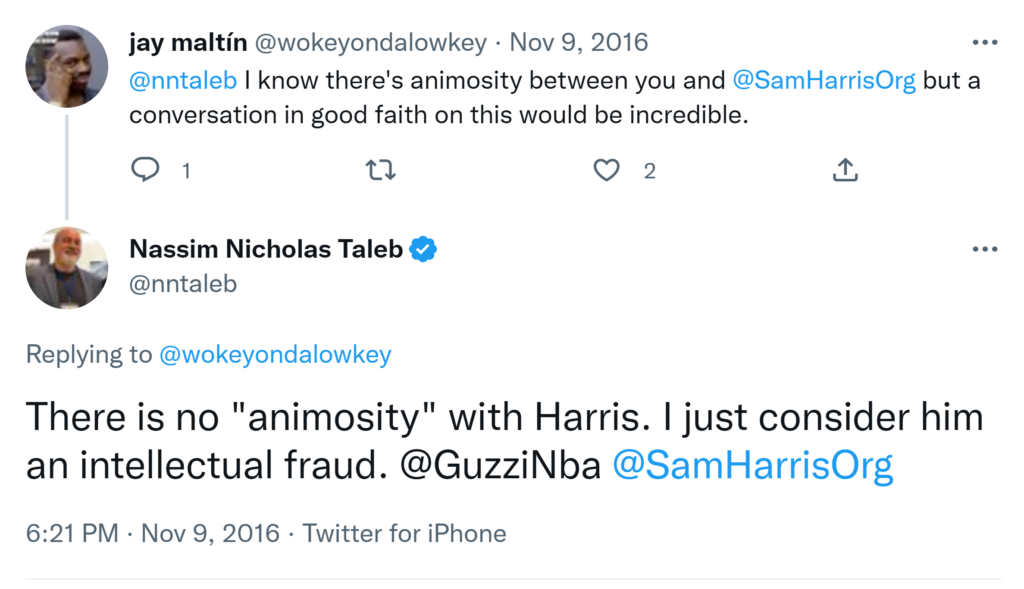The width and height of the screenshot is (1024, 589).
Task: Open more options on Taleb's tweet
Action: point(985,248)
